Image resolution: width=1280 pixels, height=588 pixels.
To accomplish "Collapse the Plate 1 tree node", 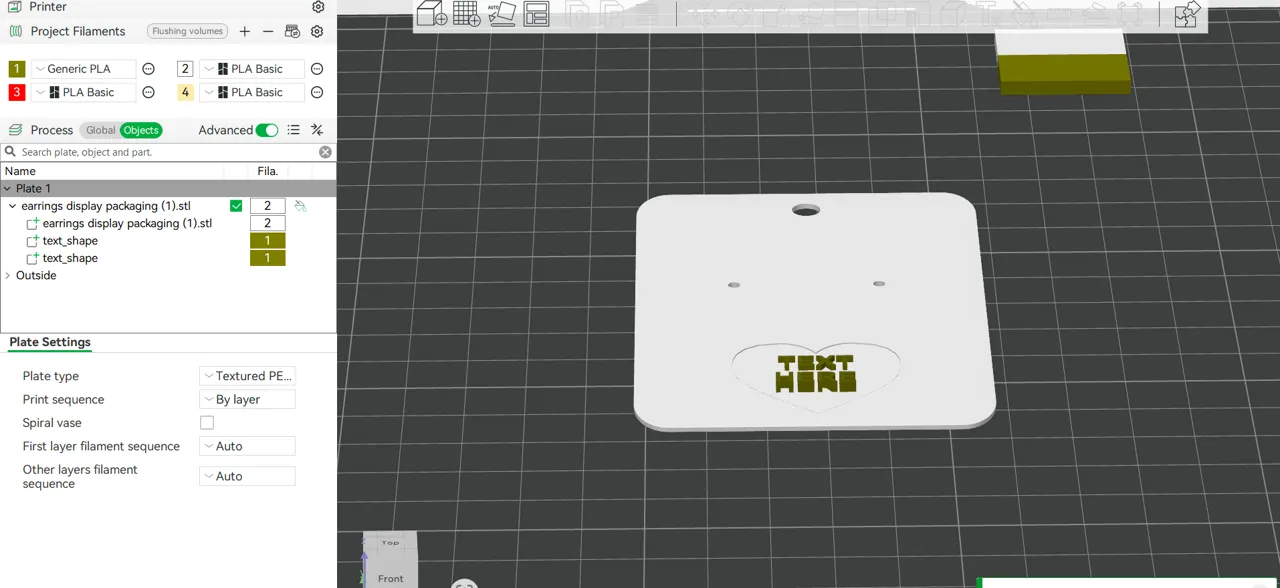I will [x=8, y=188].
